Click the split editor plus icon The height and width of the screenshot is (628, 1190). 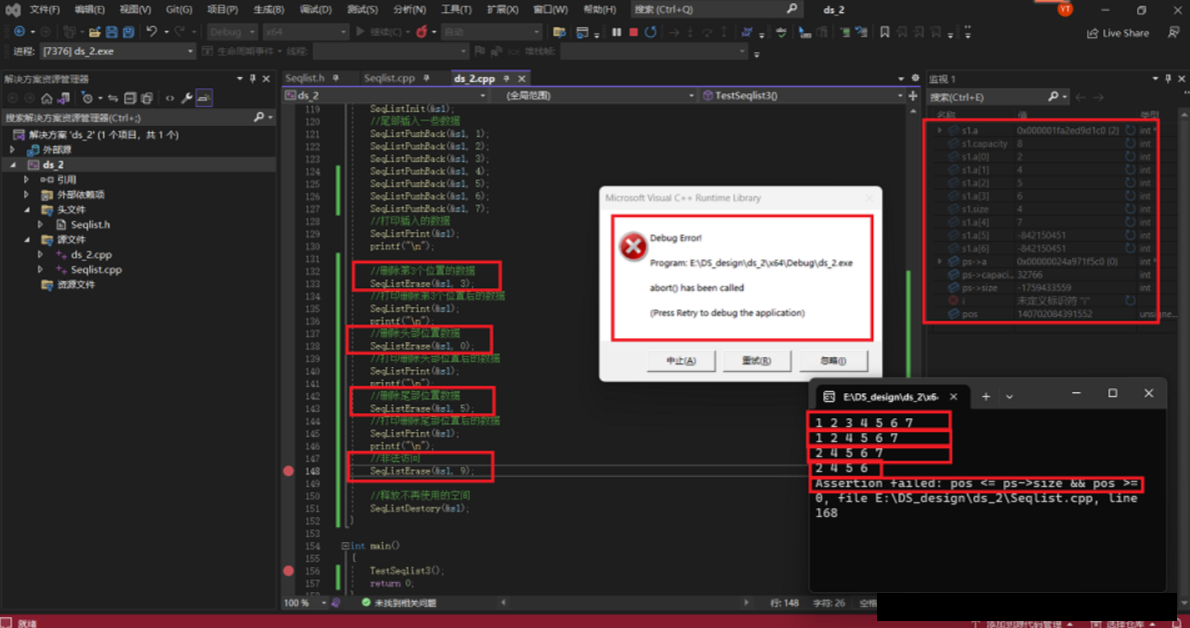[x=912, y=95]
